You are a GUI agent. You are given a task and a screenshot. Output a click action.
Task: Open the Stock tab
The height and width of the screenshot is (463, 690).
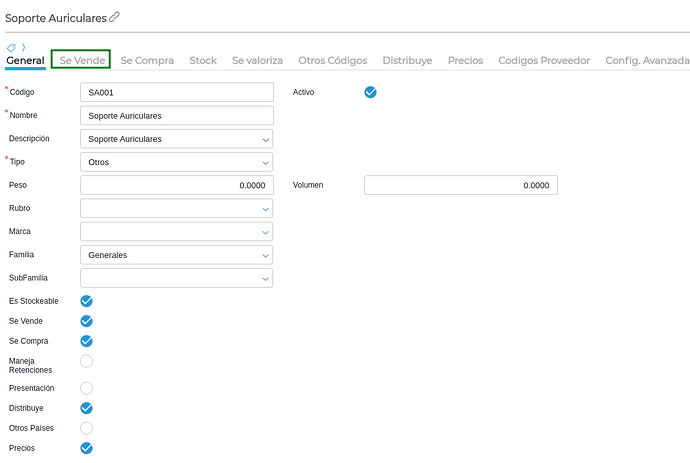pos(203,60)
